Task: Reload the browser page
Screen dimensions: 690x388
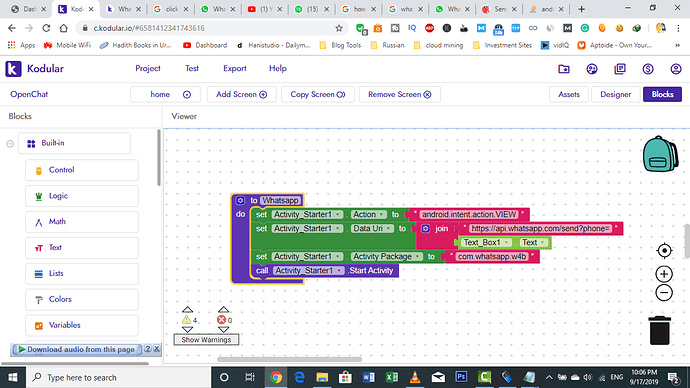Action: pos(46,28)
